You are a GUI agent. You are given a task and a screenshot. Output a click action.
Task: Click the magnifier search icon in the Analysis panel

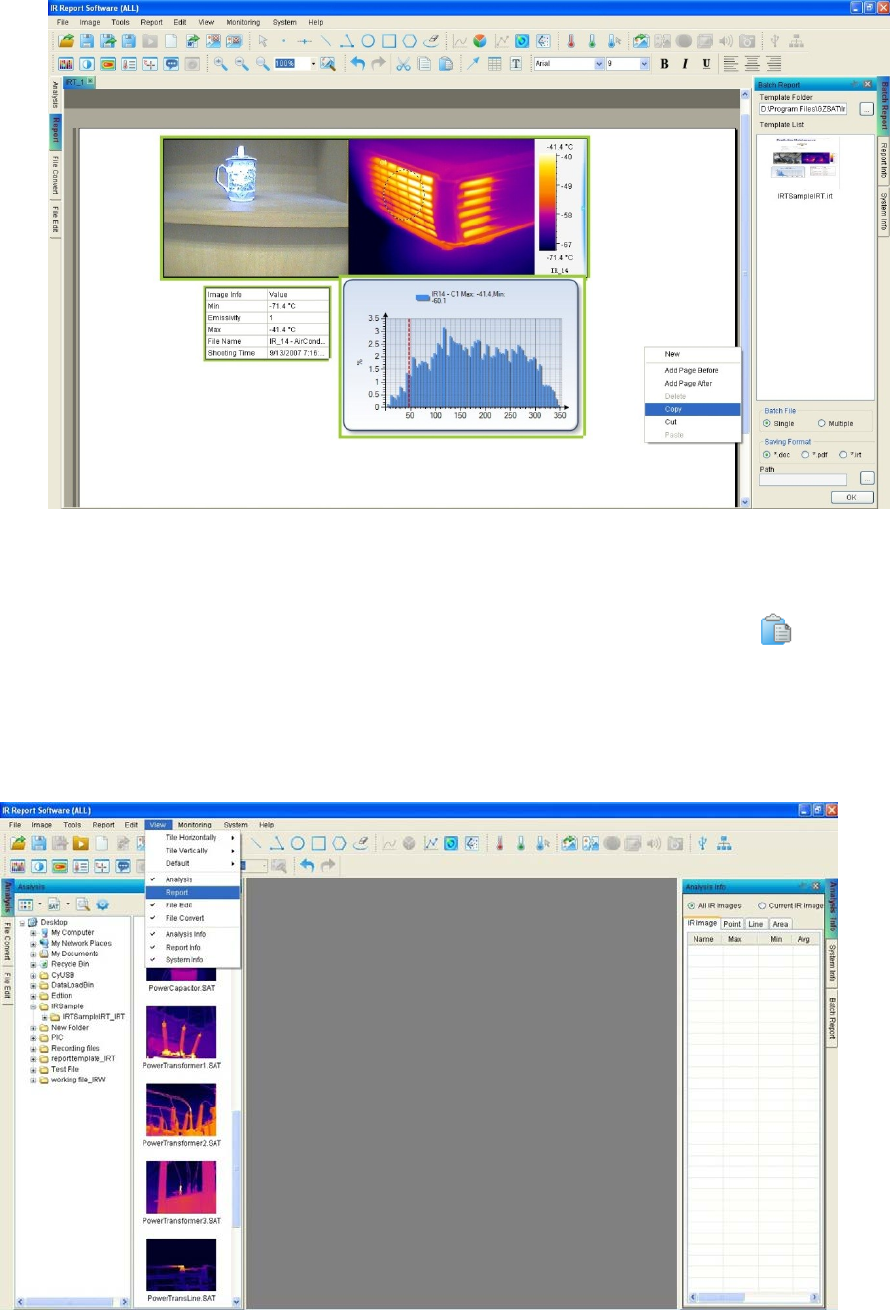pyautogui.click(x=84, y=905)
